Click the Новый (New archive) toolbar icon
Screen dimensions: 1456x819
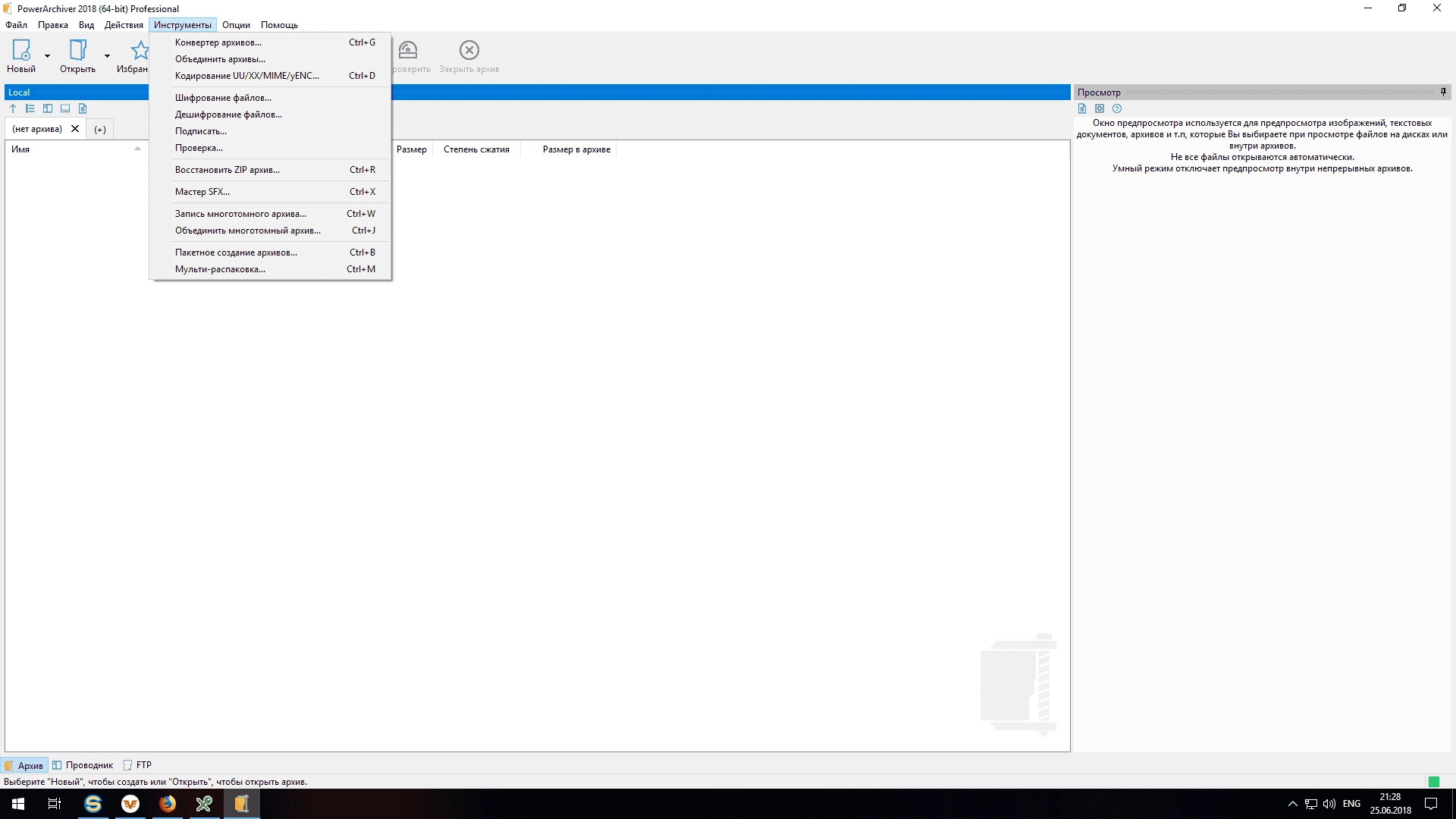point(21,50)
